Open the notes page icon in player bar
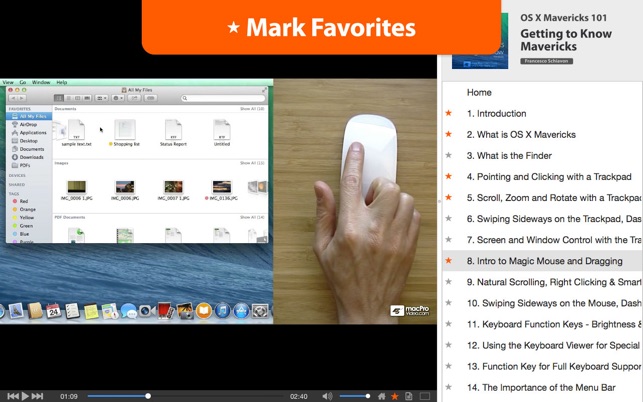 pos(408,396)
